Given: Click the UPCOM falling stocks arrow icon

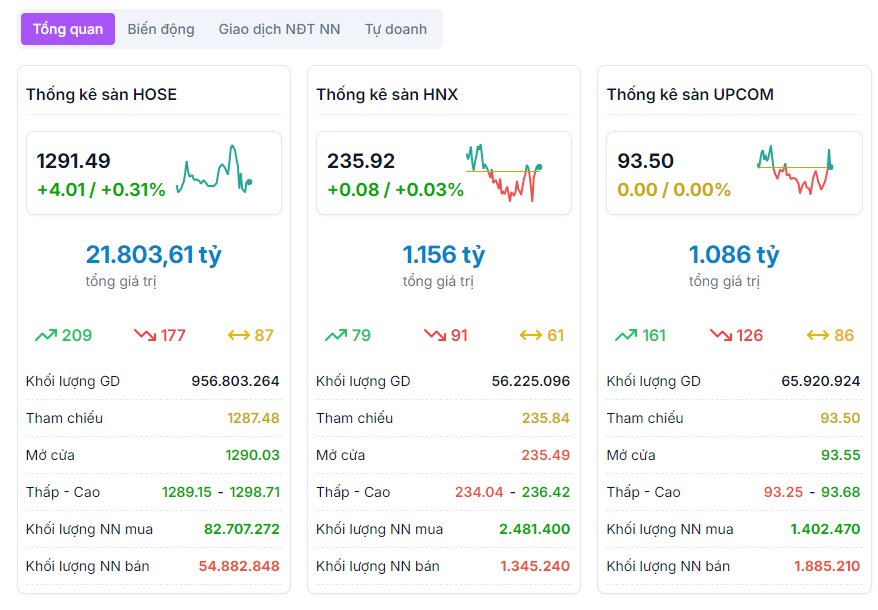Looking at the screenshot, I should [x=721, y=336].
